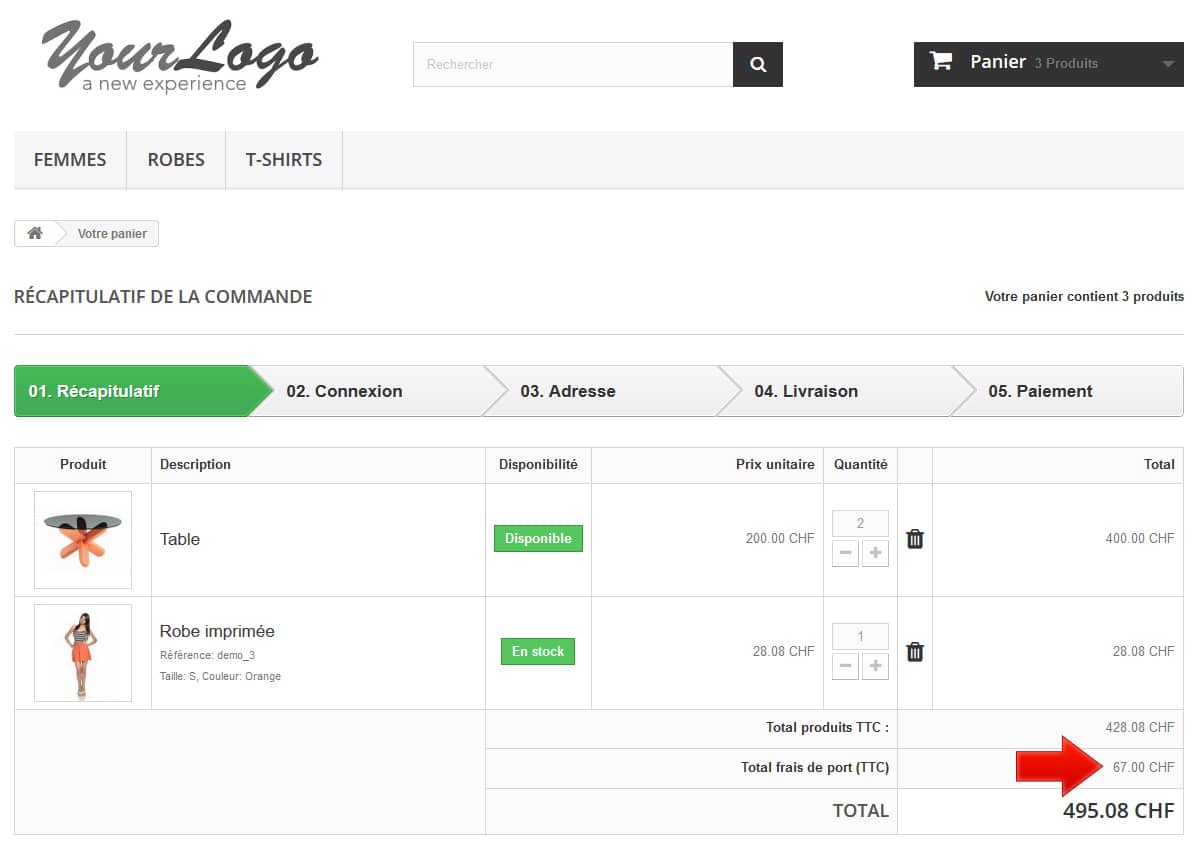Viewport: 1197px width, 845px height.
Task: Click the RÉCAPITULATIF DE LA COMMANDE heading
Action: [163, 296]
